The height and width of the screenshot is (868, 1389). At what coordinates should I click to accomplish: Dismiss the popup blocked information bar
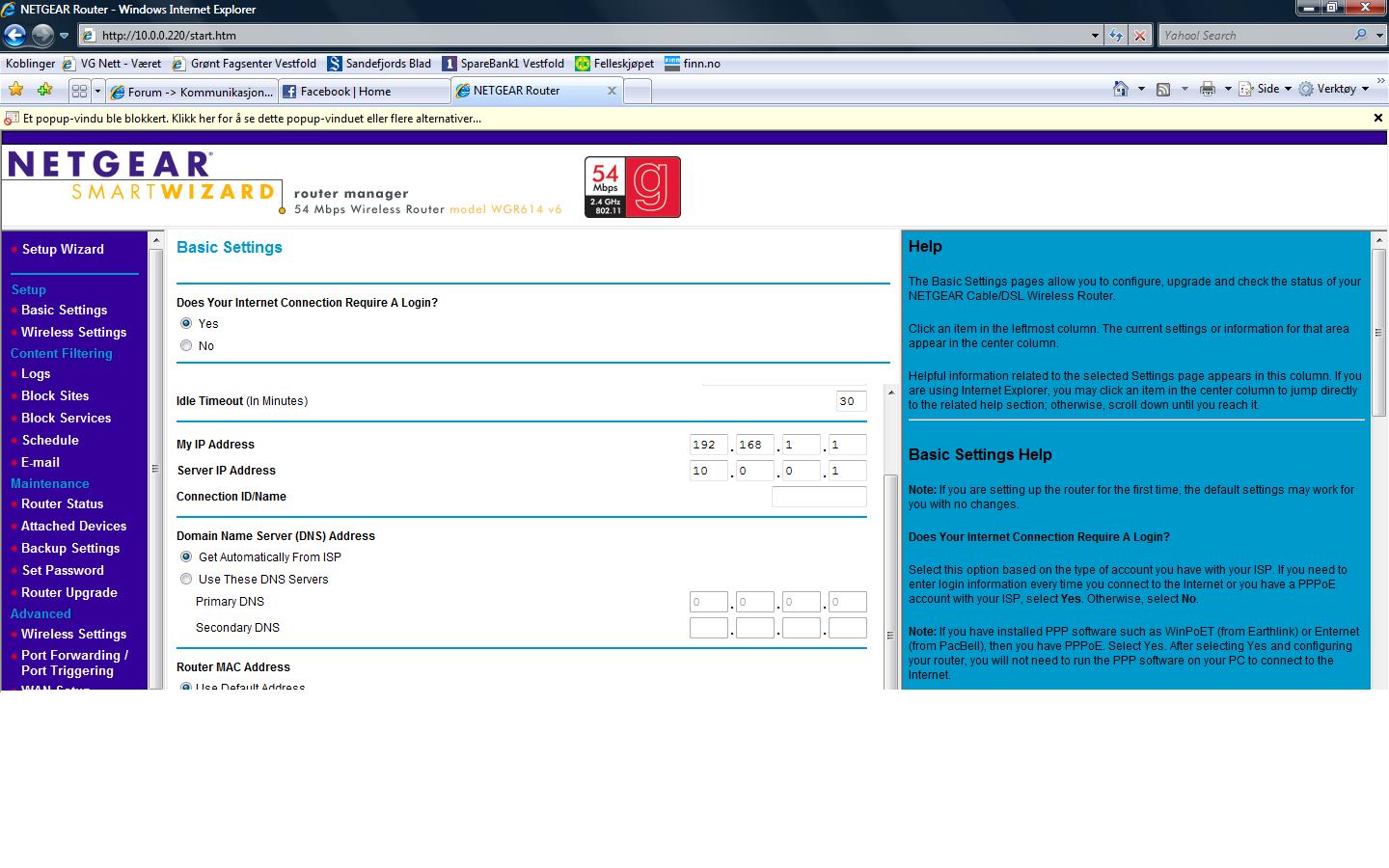[1377, 118]
